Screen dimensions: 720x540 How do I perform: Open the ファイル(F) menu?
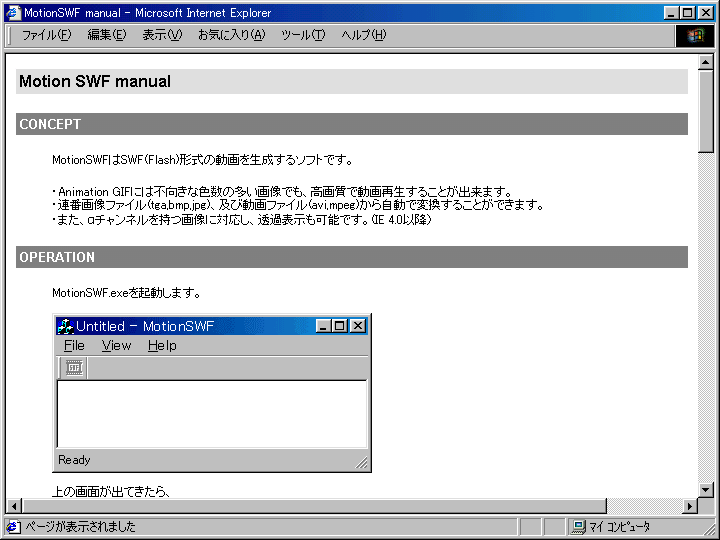46,35
